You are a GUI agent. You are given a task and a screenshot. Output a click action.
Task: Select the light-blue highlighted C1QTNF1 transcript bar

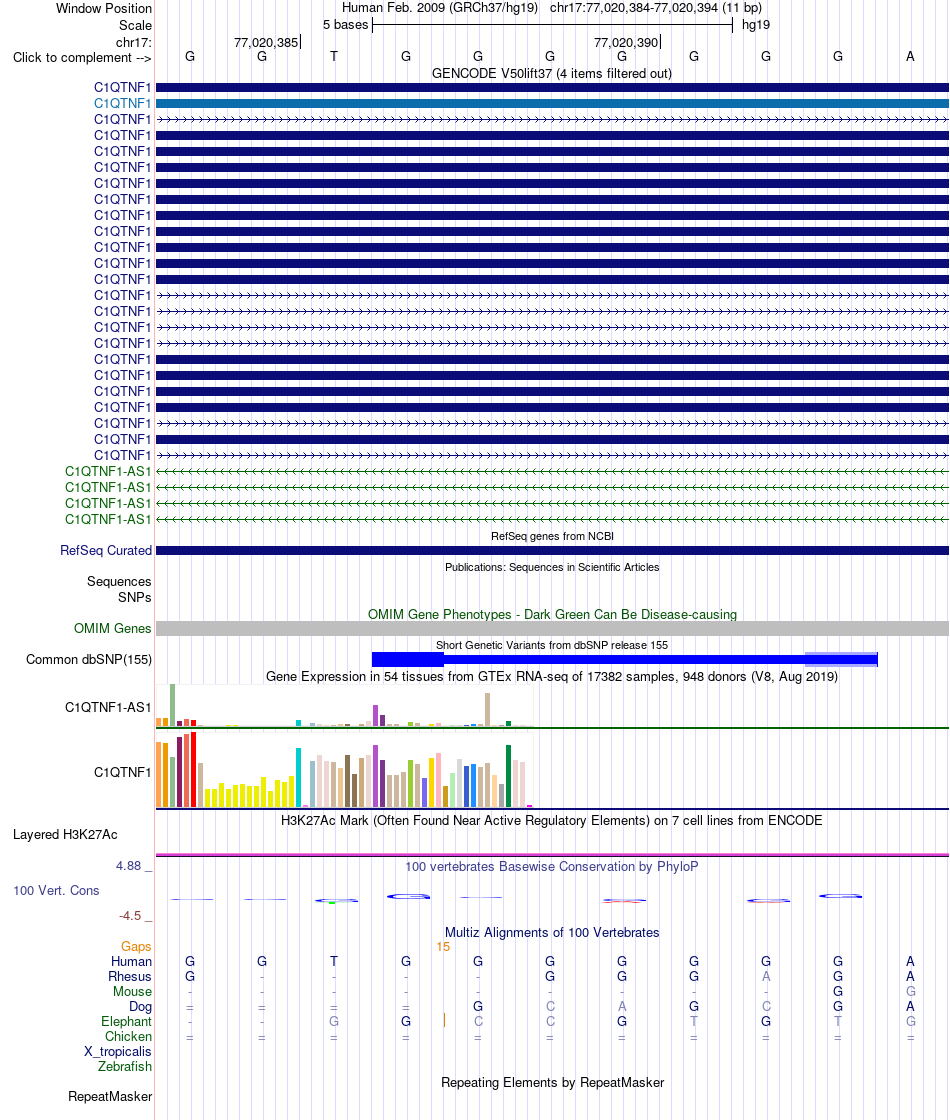tap(552, 104)
